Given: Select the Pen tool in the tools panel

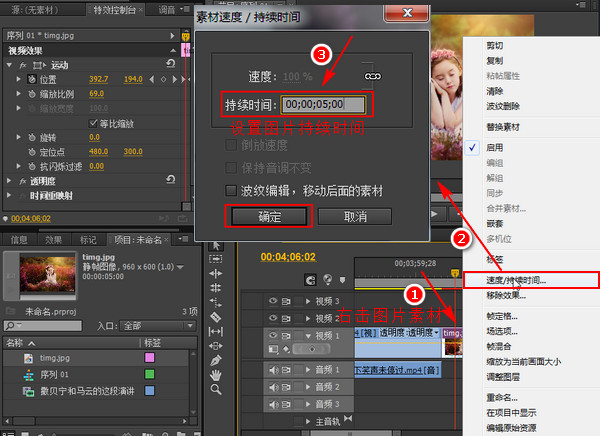Looking at the screenshot, I should 216,360.
